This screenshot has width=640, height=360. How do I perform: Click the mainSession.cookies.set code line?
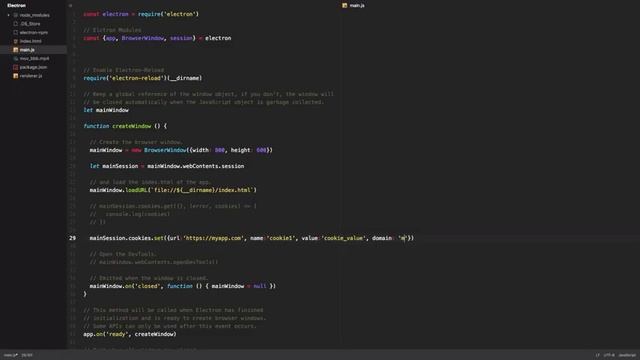pyautogui.click(x=251, y=238)
